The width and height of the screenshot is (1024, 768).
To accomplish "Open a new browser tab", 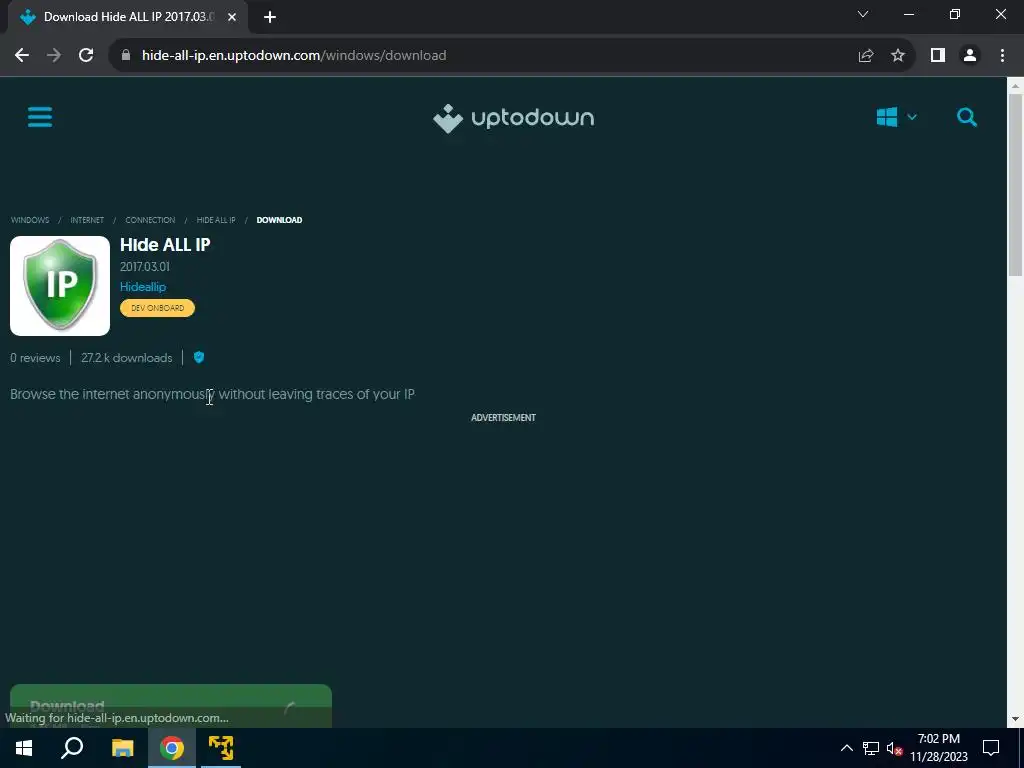I will pyautogui.click(x=270, y=17).
